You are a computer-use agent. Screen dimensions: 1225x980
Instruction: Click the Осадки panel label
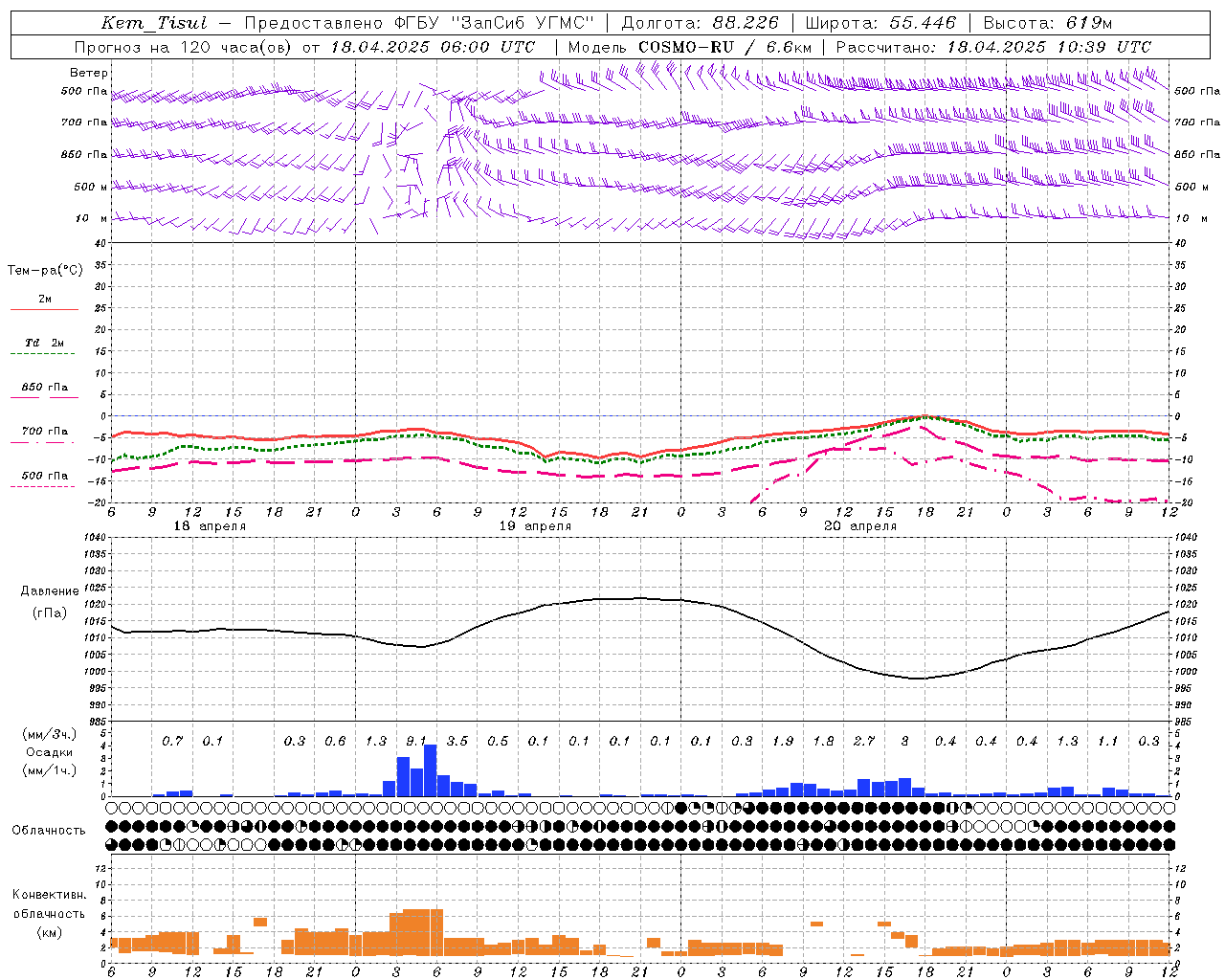(49, 753)
